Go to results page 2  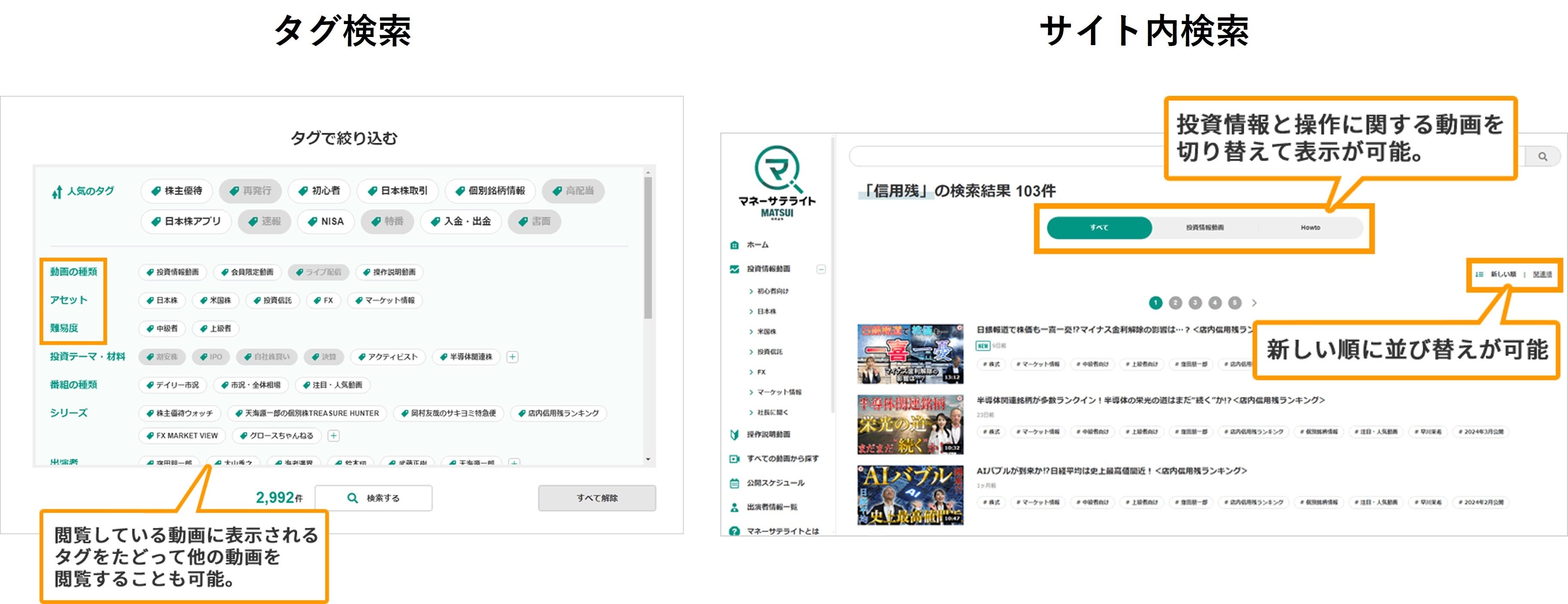1175,303
